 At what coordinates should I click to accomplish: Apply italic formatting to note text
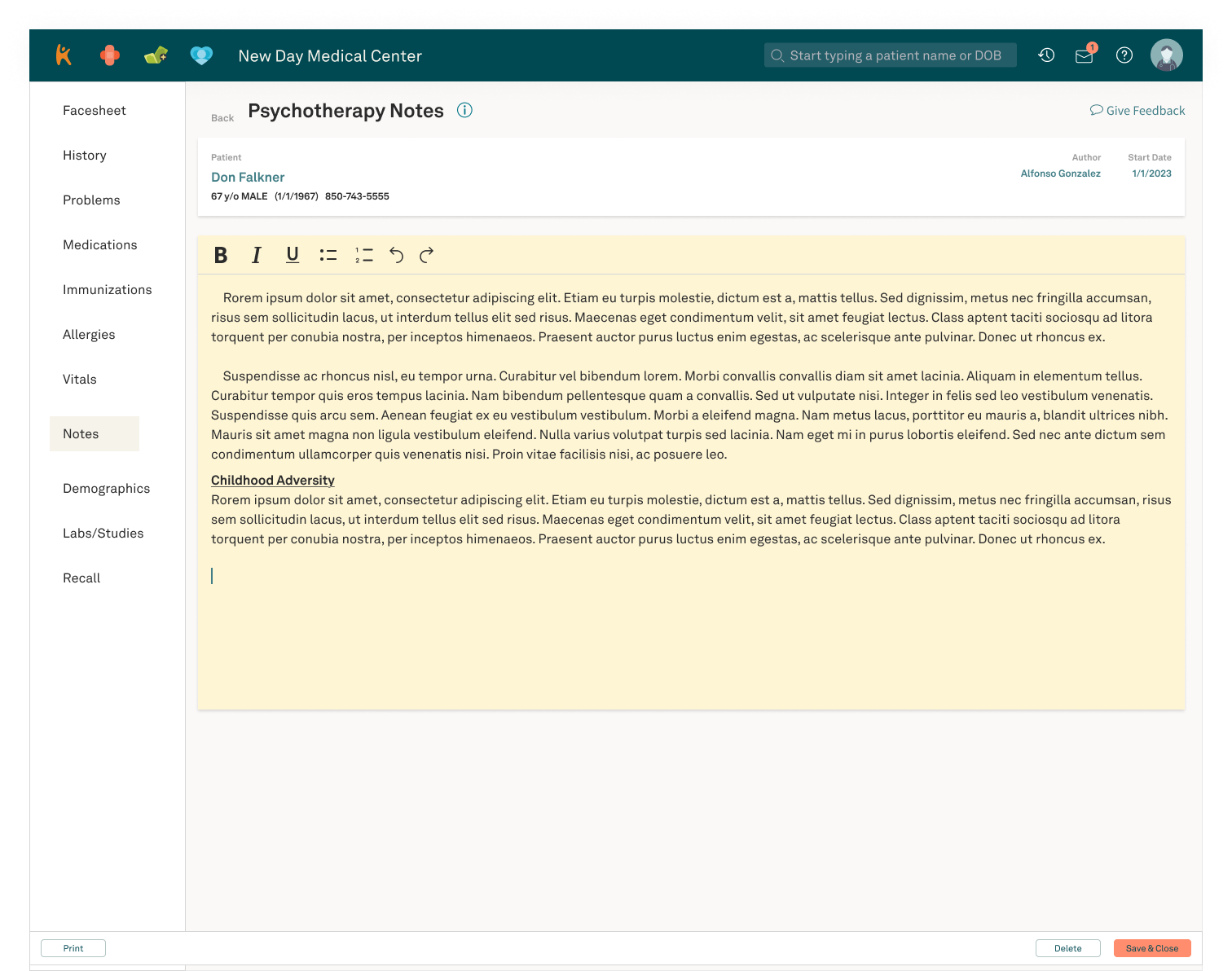257,255
